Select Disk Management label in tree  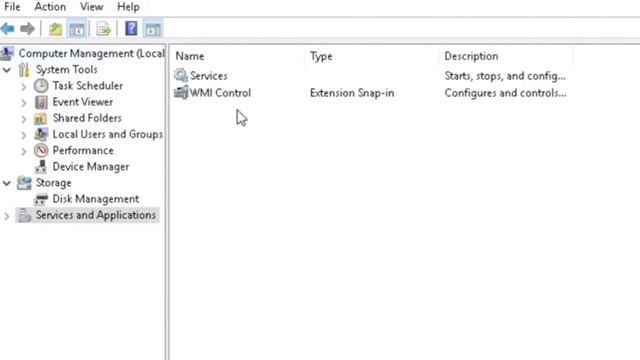click(96, 199)
